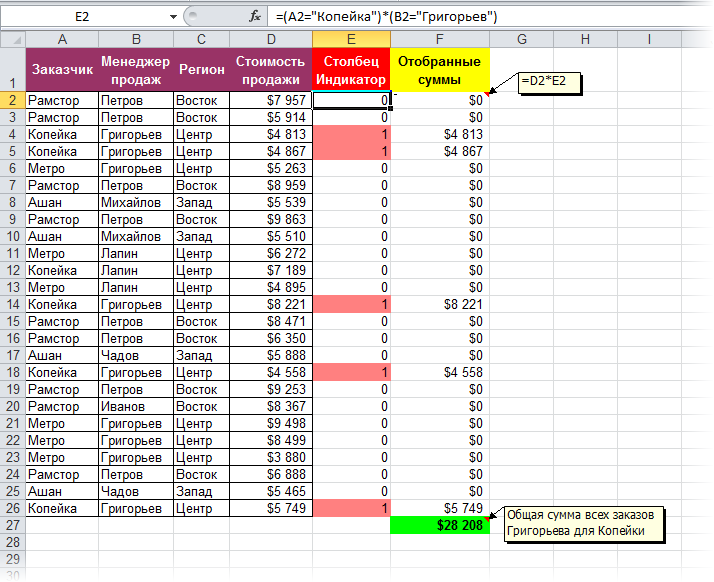The height and width of the screenshot is (582, 714).
Task: Click cell $4 813 in Стоимость продажи column
Action: coord(271,134)
